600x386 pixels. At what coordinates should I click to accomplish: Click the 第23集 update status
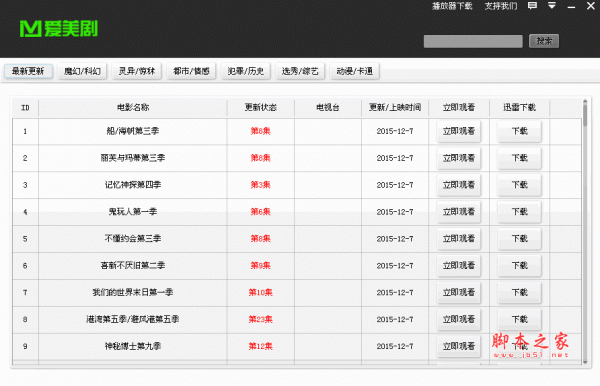coord(261,319)
